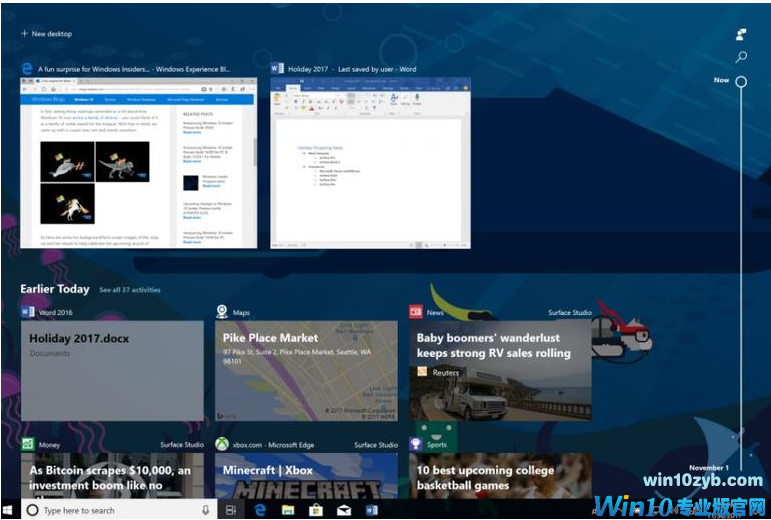Viewport: 771px width, 520px height.
Task: Click the timeline search magnifier icon
Action: coord(741,57)
